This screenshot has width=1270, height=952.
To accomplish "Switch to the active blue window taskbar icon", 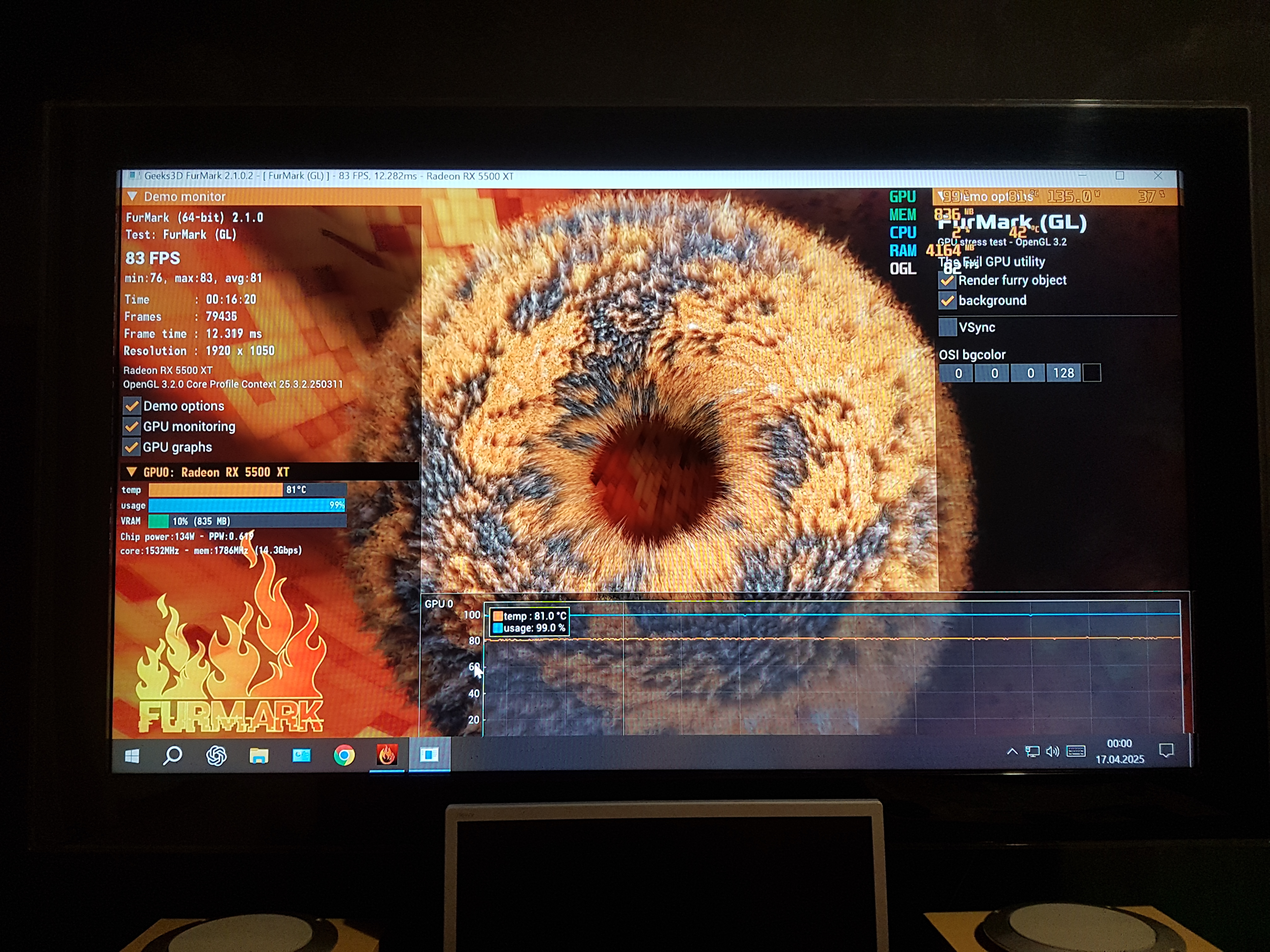I will click(429, 755).
